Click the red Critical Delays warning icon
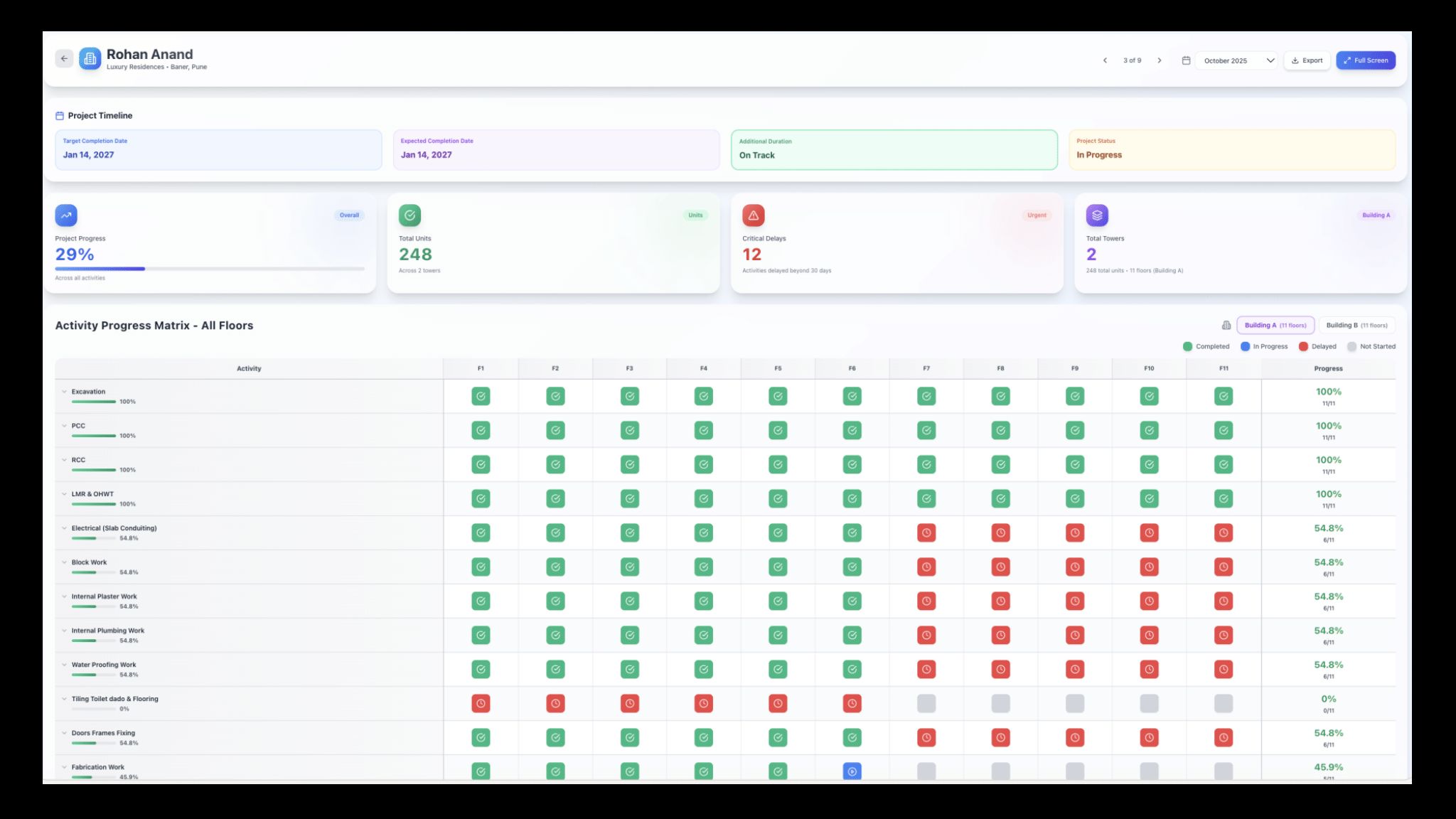 tap(753, 215)
